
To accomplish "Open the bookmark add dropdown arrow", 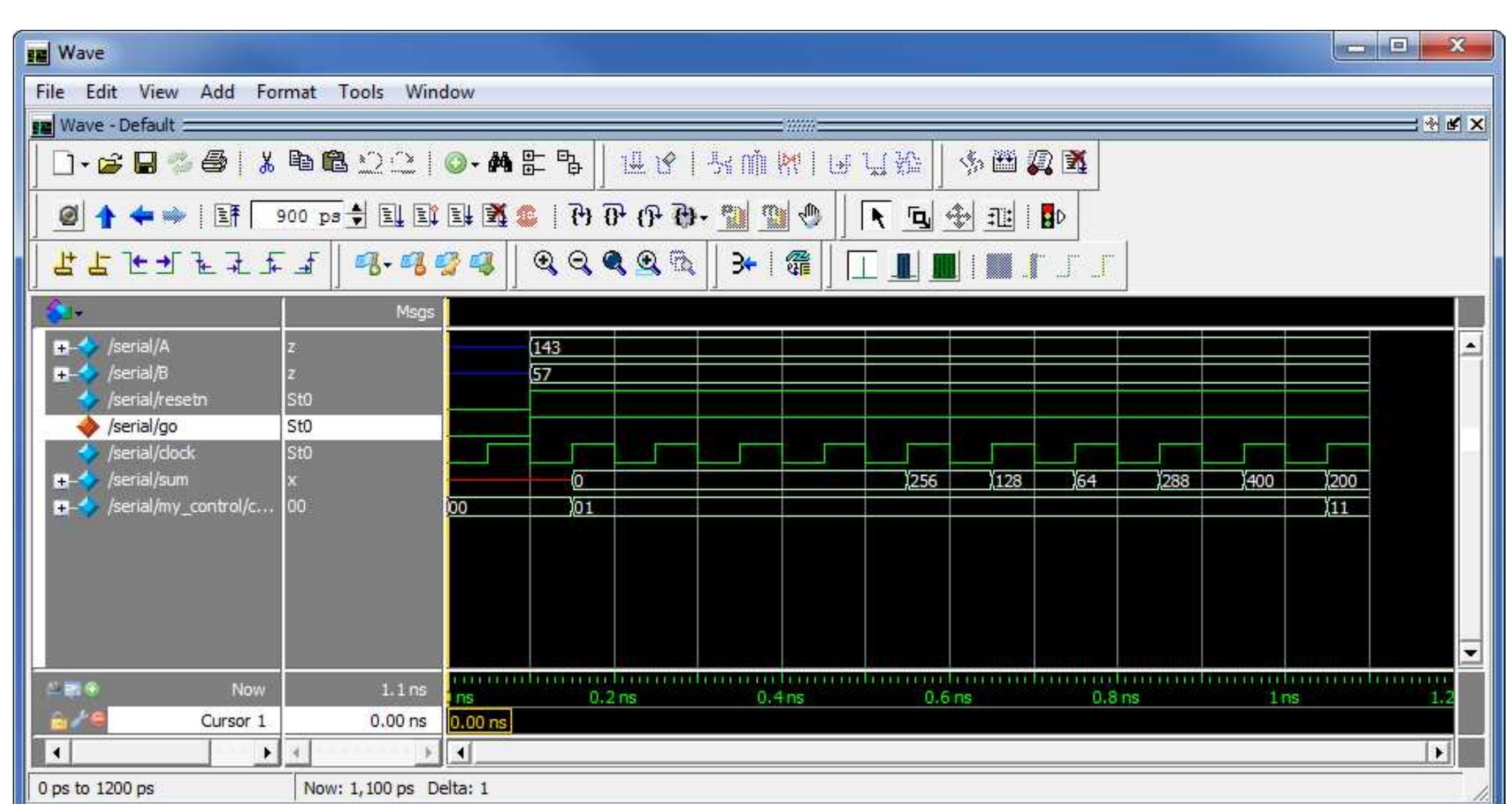I will pyautogui.click(x=387, y=265).
